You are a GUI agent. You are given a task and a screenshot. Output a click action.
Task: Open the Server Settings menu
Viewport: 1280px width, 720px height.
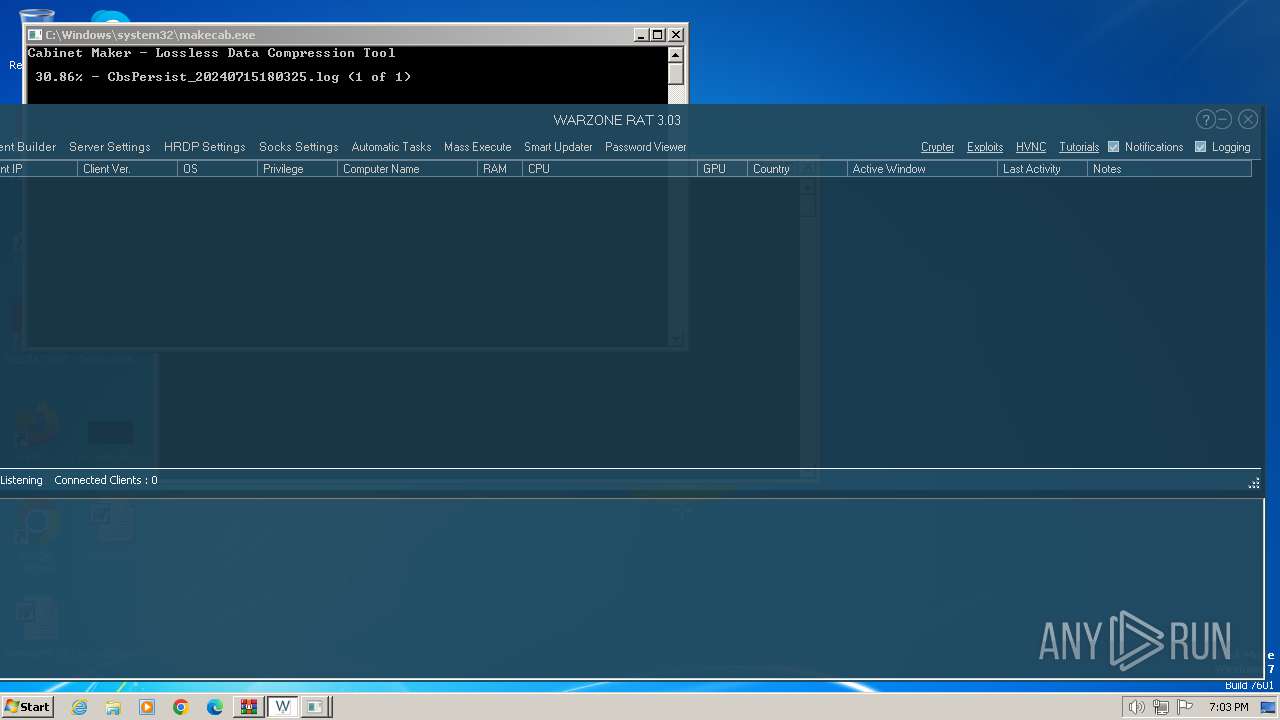coord(109,147)
